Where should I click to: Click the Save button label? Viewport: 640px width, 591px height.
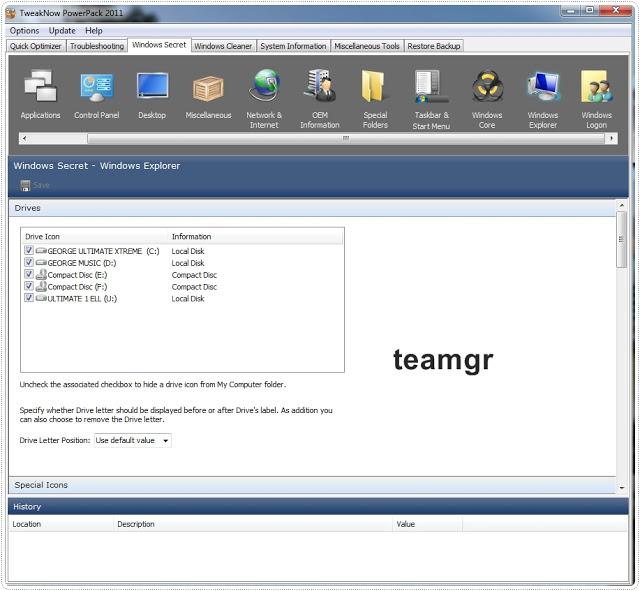tap(41, 185)
